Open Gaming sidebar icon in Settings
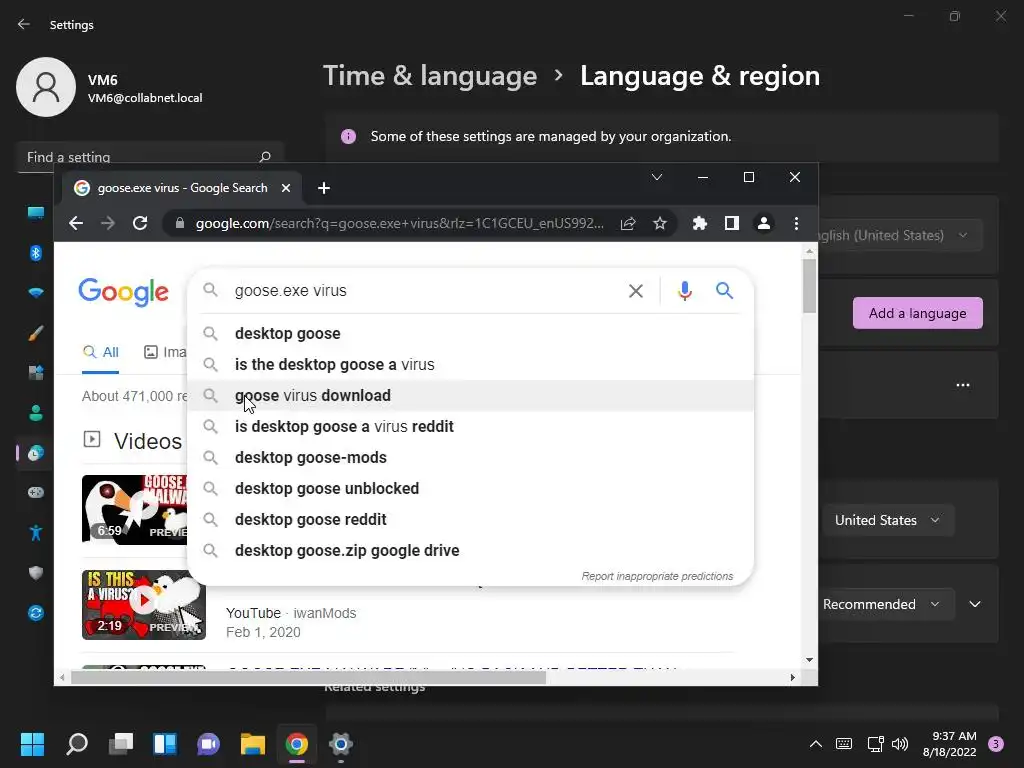This screenshot has height=768, width=1024. coord(36,492)
